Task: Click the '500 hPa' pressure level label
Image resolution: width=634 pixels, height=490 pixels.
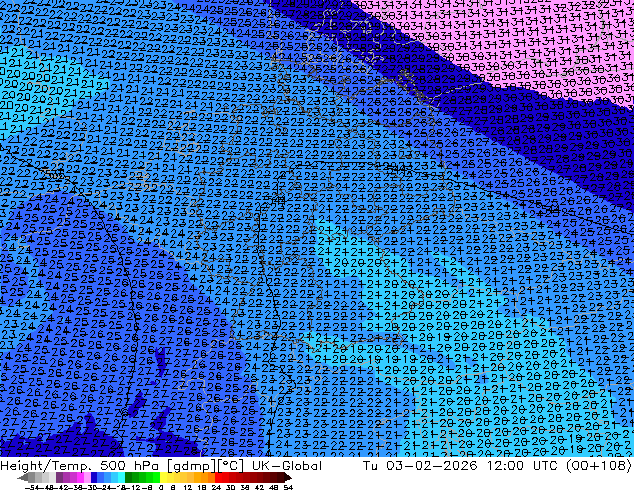Action: click(129, 466)
